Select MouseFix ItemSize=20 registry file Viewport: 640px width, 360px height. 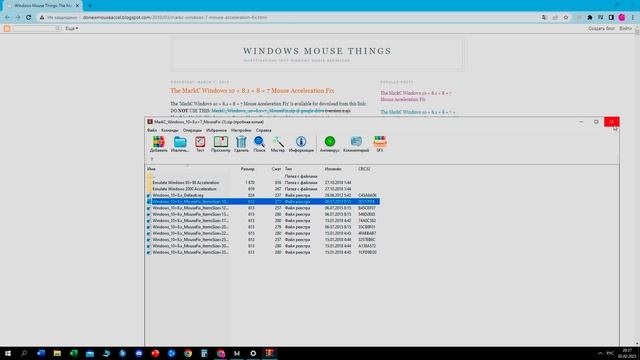click(263, 227)
